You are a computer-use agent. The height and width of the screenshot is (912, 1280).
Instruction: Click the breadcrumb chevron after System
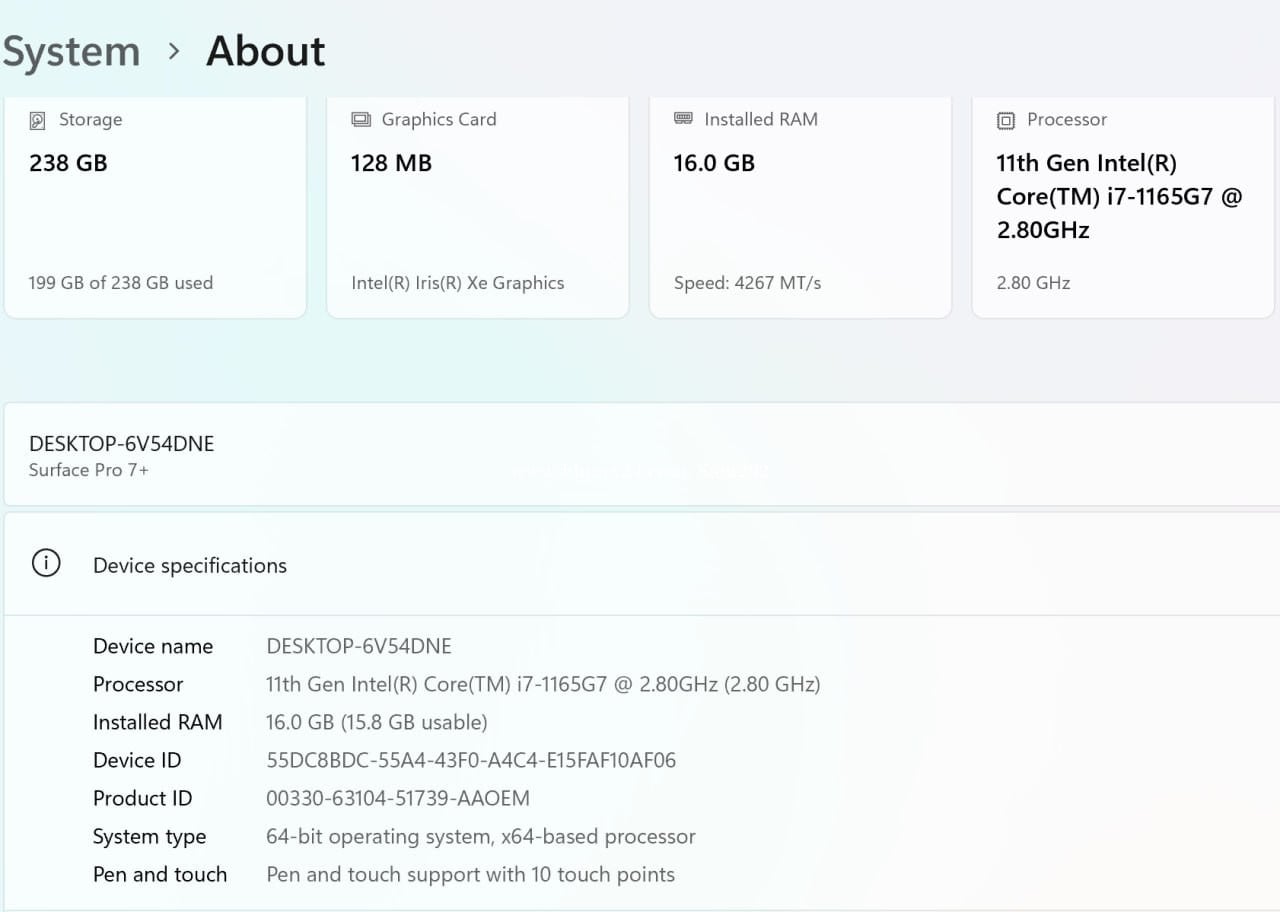174,51
